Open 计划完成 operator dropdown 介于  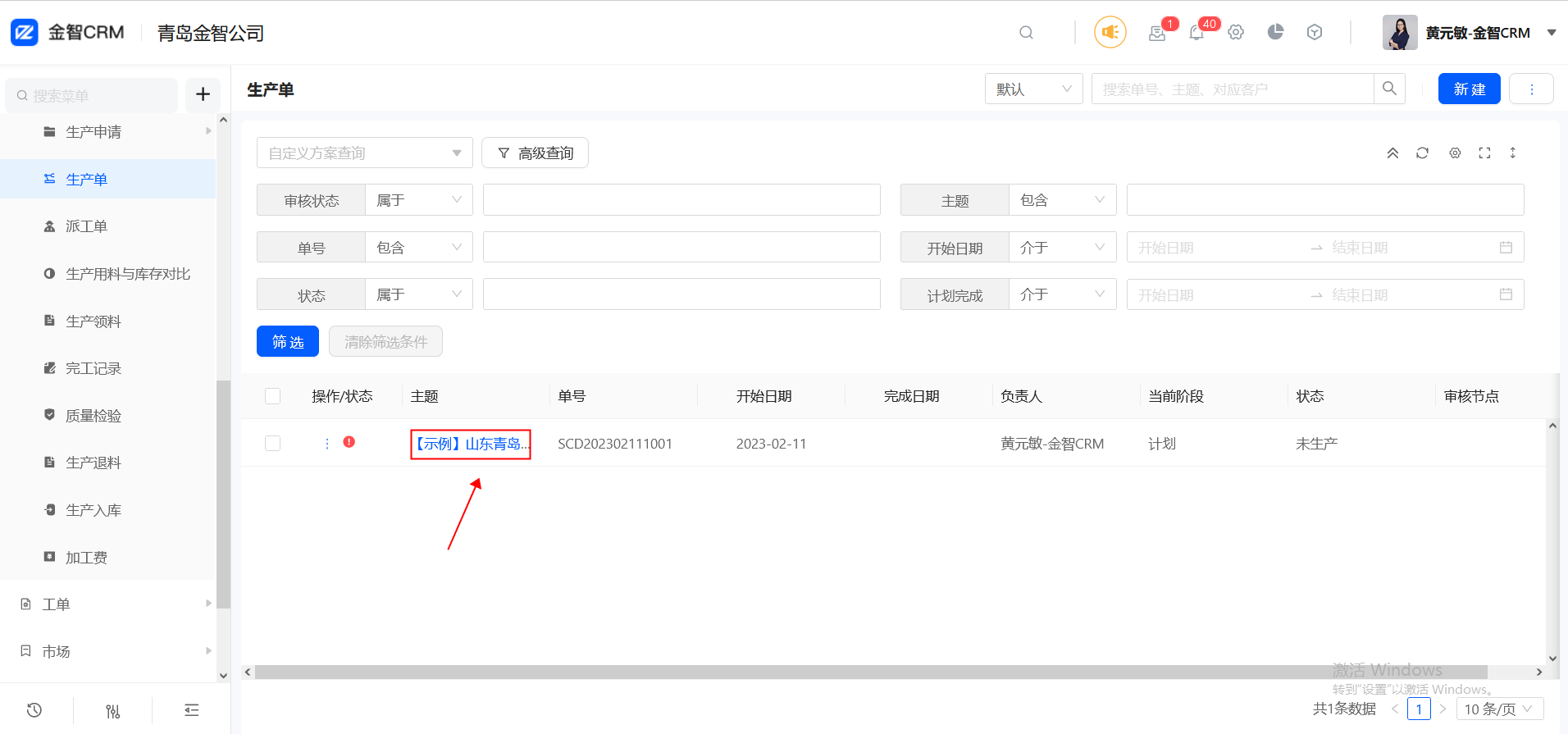pyautogui.click(x=1063, y=294)
